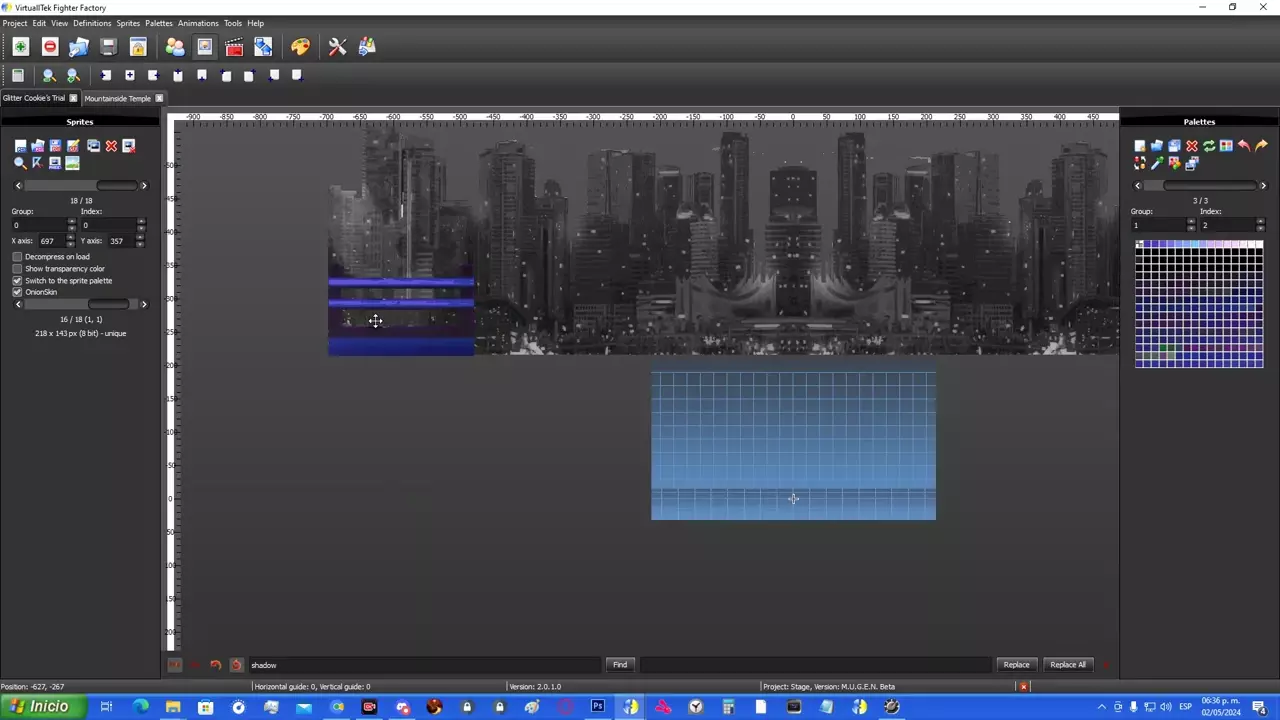Enable the Decompress on load checkbox
1280x720 pixels.
[x=17, y=257]
